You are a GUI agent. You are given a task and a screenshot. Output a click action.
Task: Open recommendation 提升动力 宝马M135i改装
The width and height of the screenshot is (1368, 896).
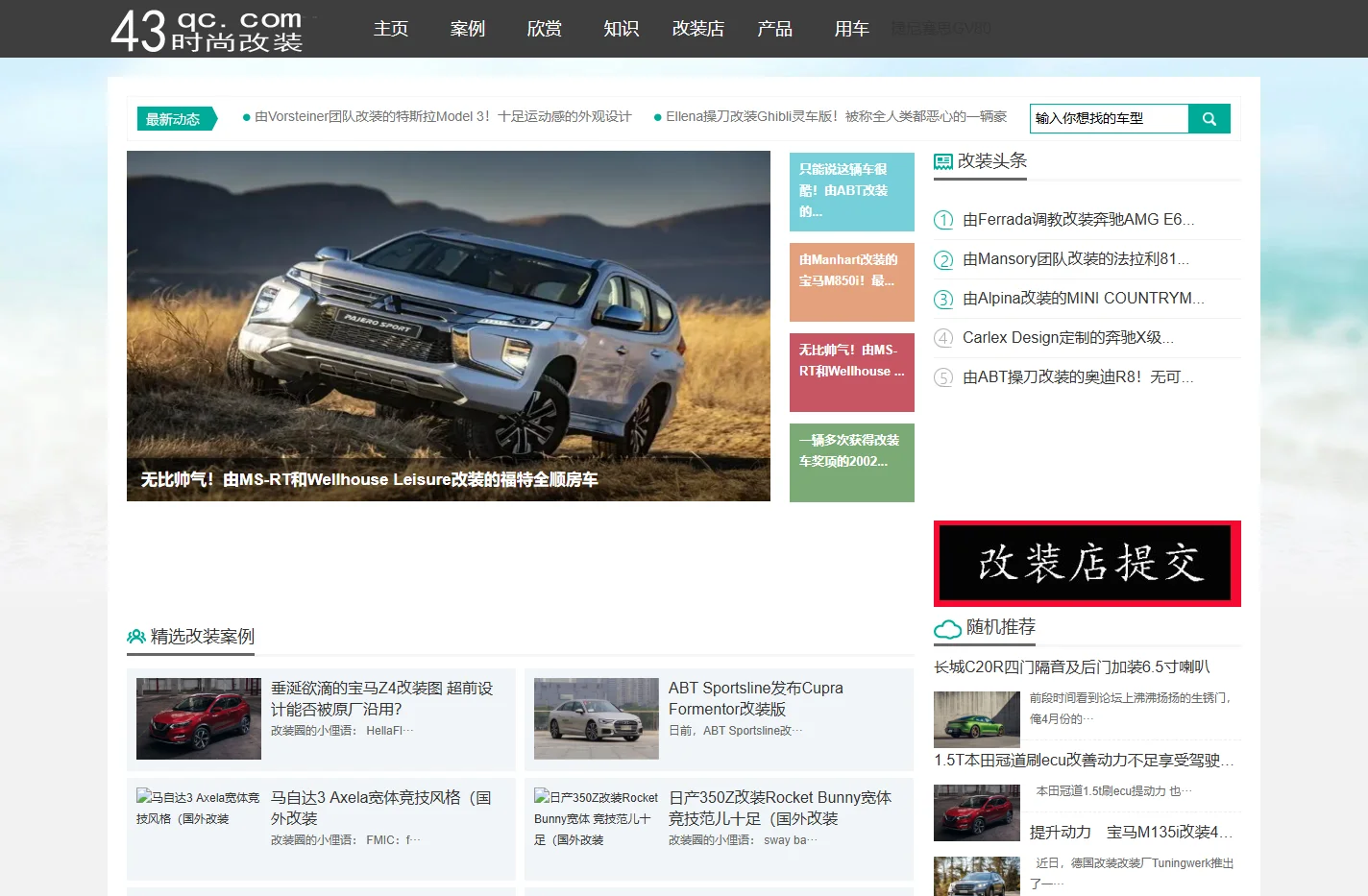click(1132, 832)
